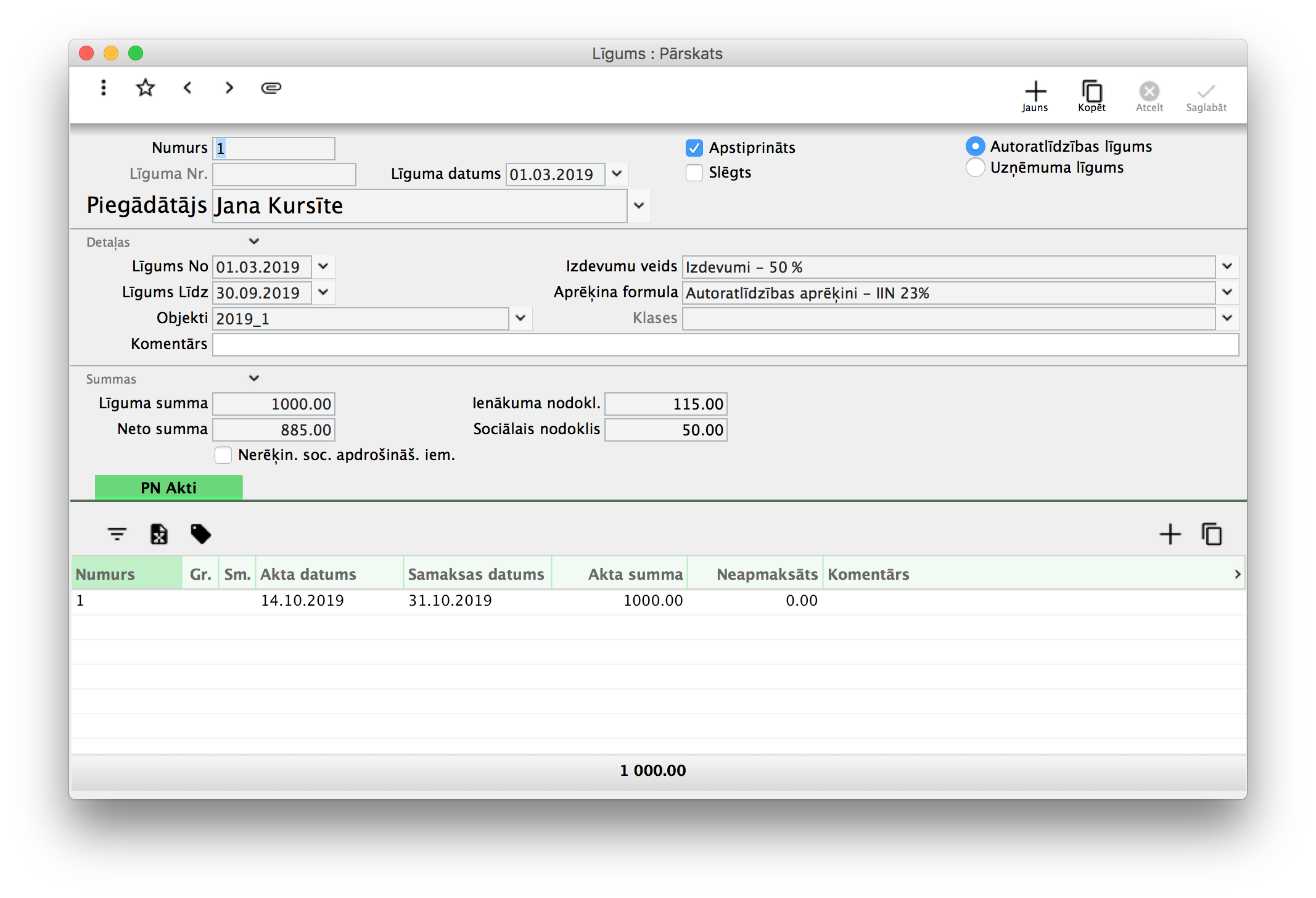Open attachments paperclip icon
Image resolution: width=1316 pixels, height=898 pixels.
[x=271, y=88]
